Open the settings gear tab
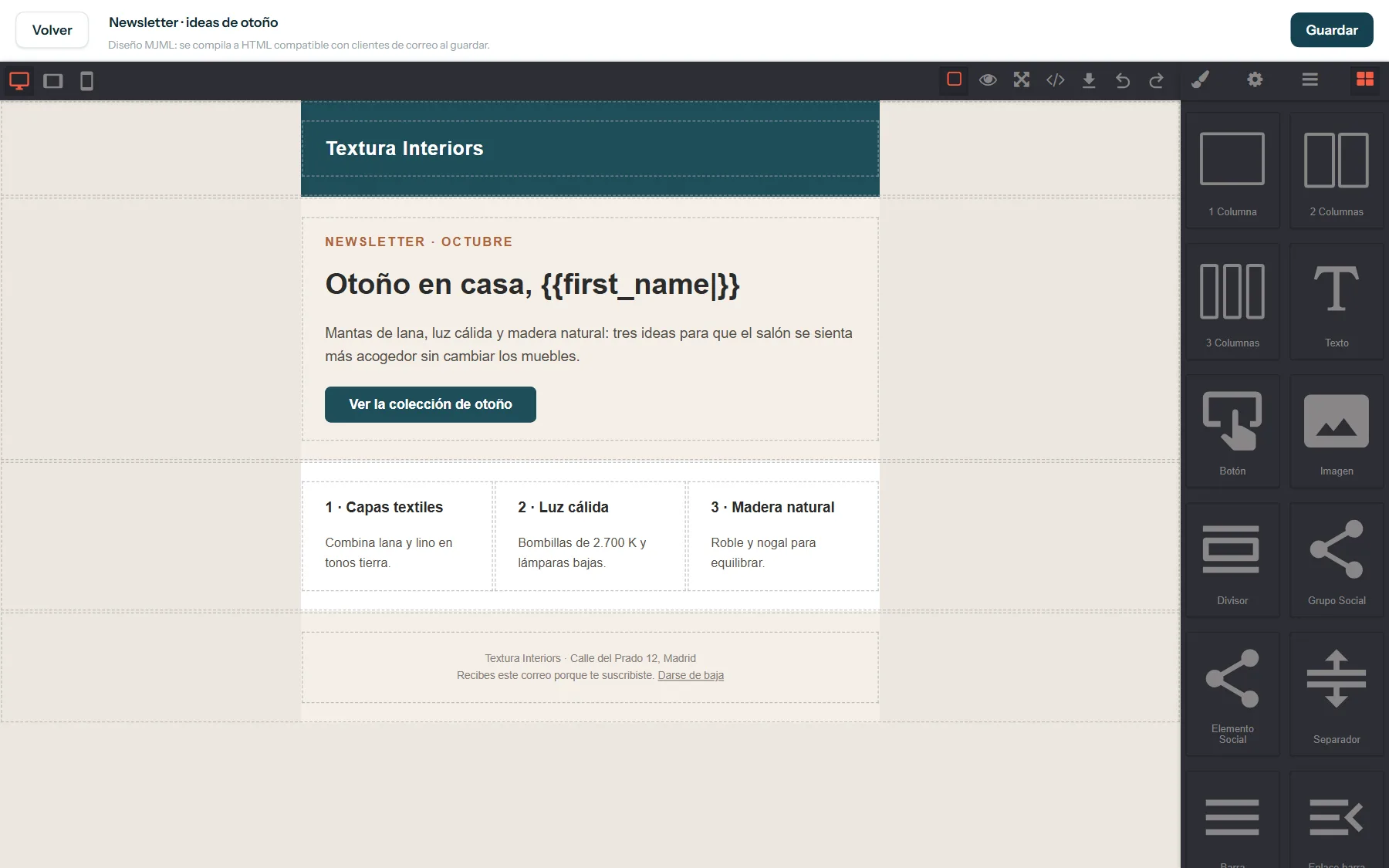1389x868 pixels. click(1255, 79)
